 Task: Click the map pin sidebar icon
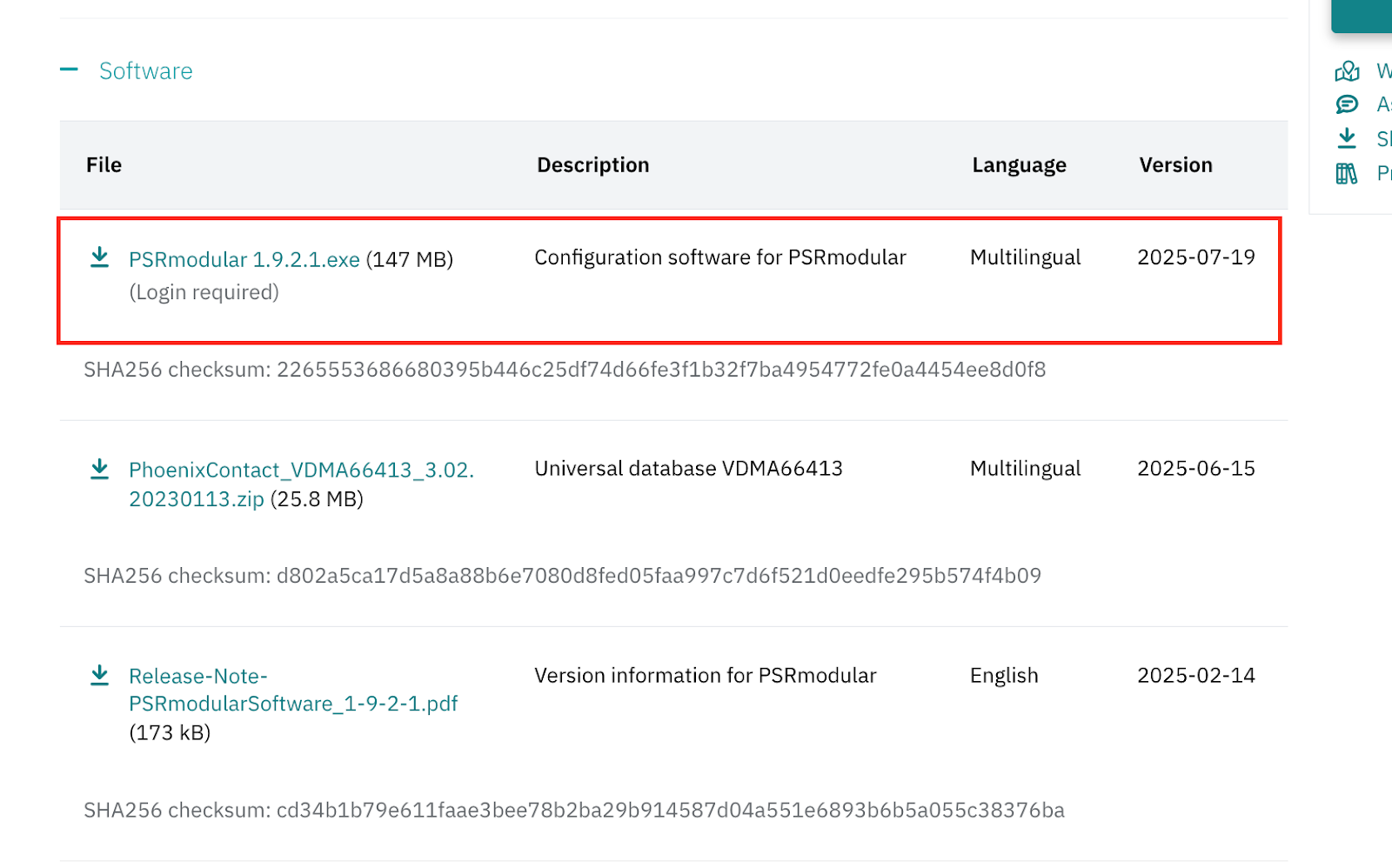click(x=1347, y=70)
